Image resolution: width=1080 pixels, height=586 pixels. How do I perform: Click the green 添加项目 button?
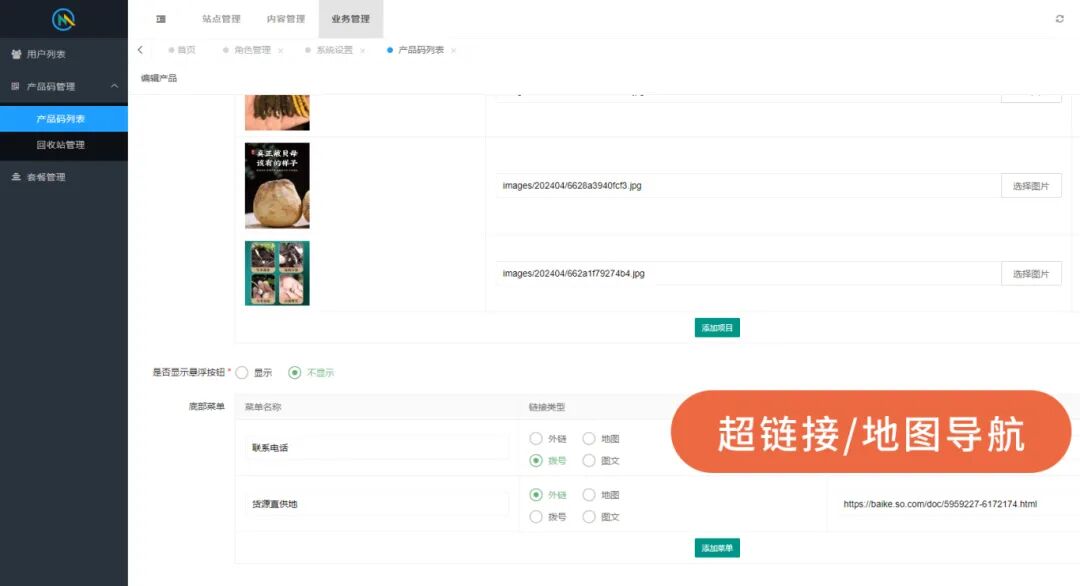[717, 328]
